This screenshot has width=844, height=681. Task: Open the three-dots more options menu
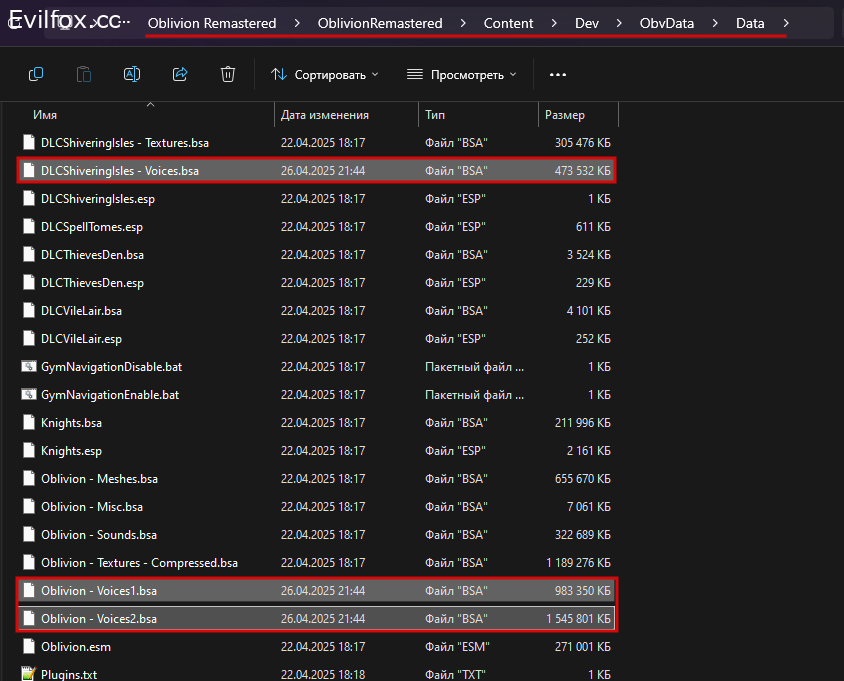(x=558, y=74)
